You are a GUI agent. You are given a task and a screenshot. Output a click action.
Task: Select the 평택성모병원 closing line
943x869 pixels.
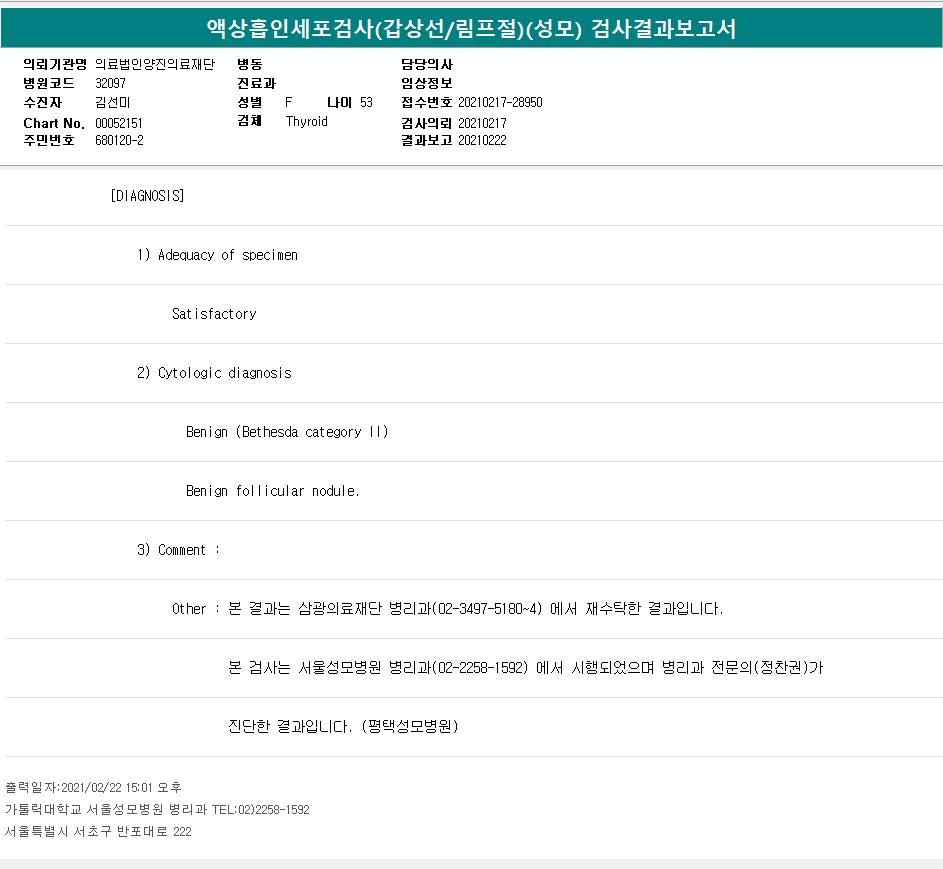click(x=343, y=726)
